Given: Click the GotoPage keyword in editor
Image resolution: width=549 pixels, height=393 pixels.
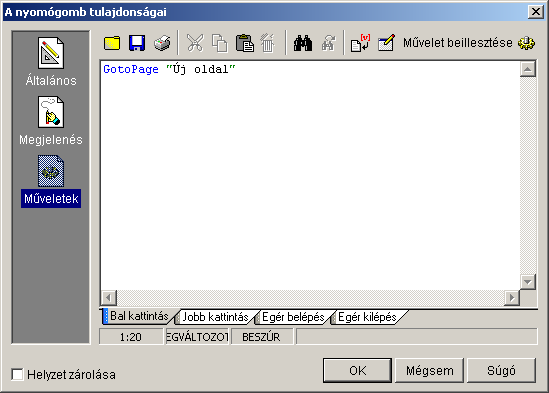Looking at the screenshot, I should 131,69.
